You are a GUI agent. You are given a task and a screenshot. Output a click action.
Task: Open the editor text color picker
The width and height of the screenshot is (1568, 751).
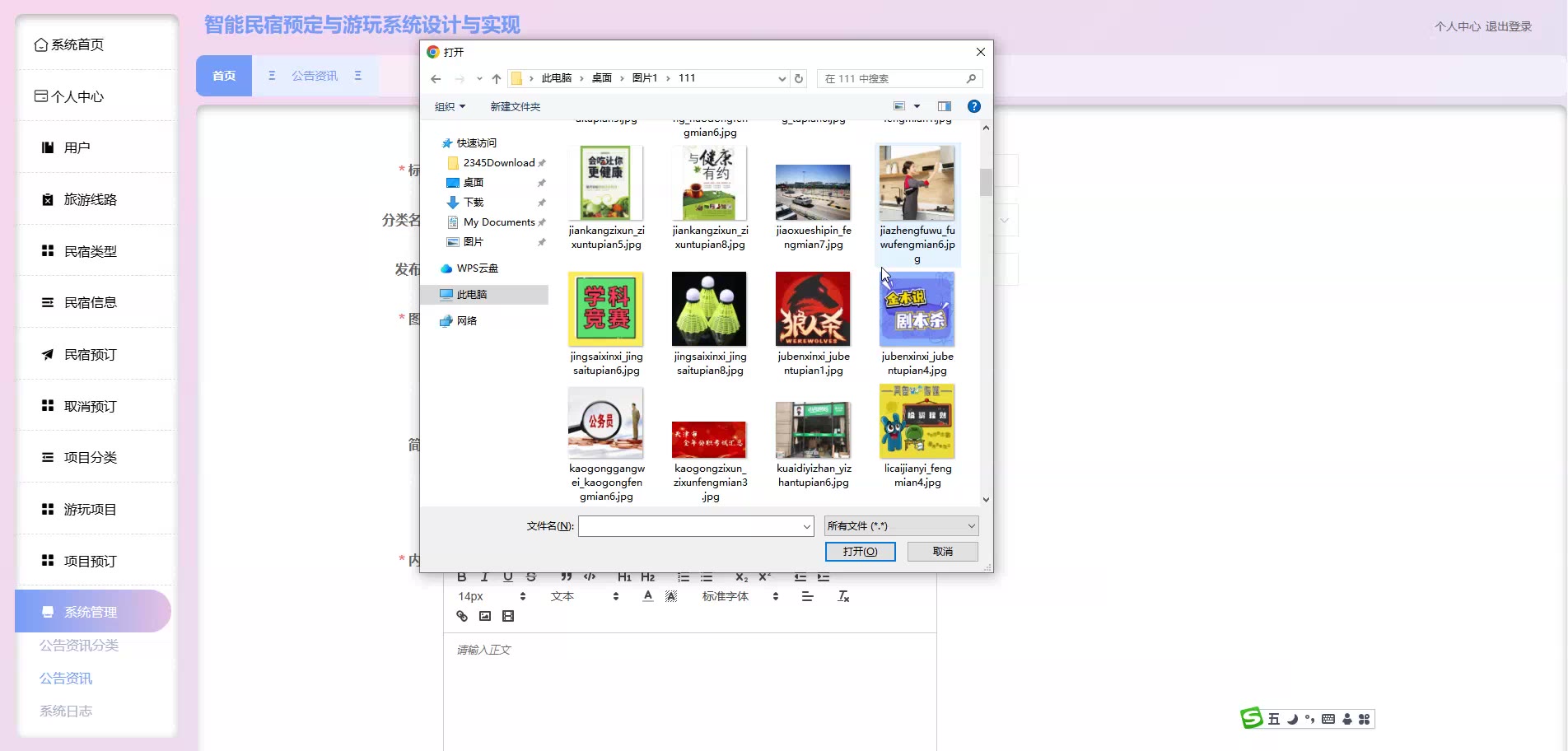point(648,596)
